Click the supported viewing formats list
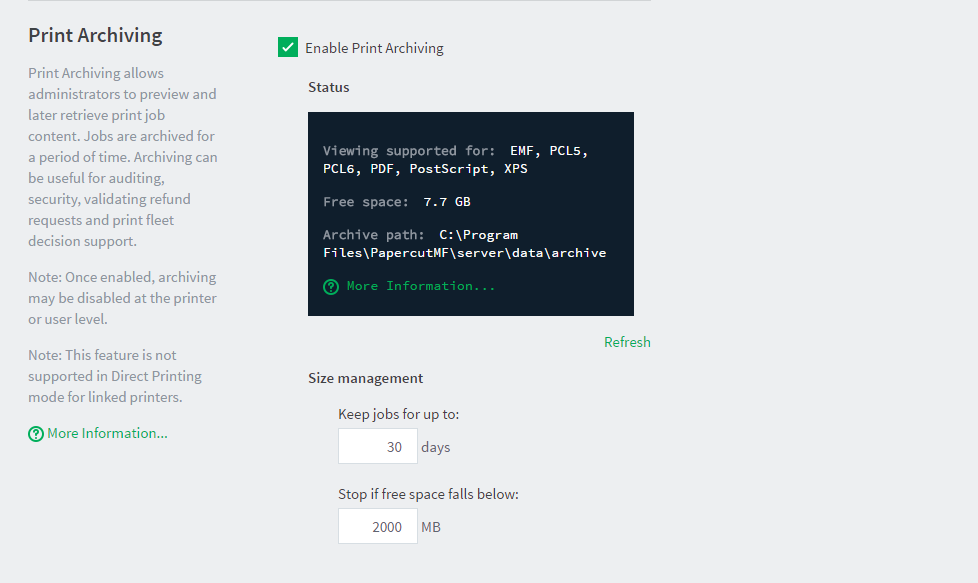 (455, 160)
